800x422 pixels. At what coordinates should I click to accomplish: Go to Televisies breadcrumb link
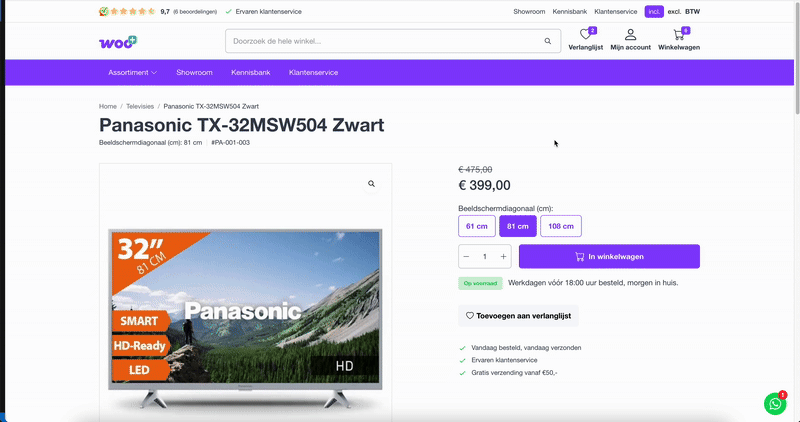pos(140,106)
